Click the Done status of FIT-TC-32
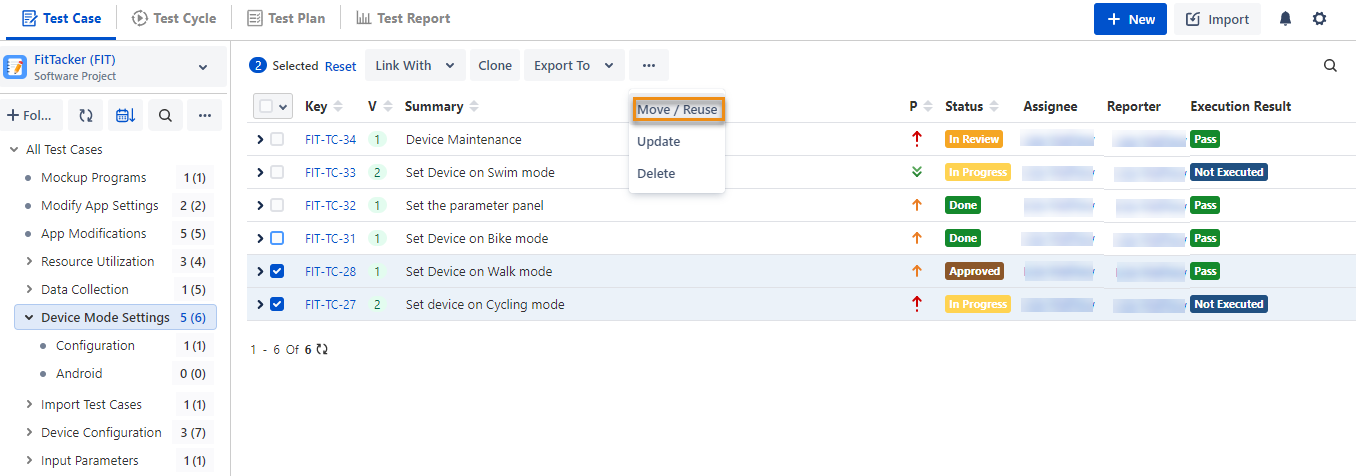The height and width of the screenshot is (476, 1356). (963, 205)
